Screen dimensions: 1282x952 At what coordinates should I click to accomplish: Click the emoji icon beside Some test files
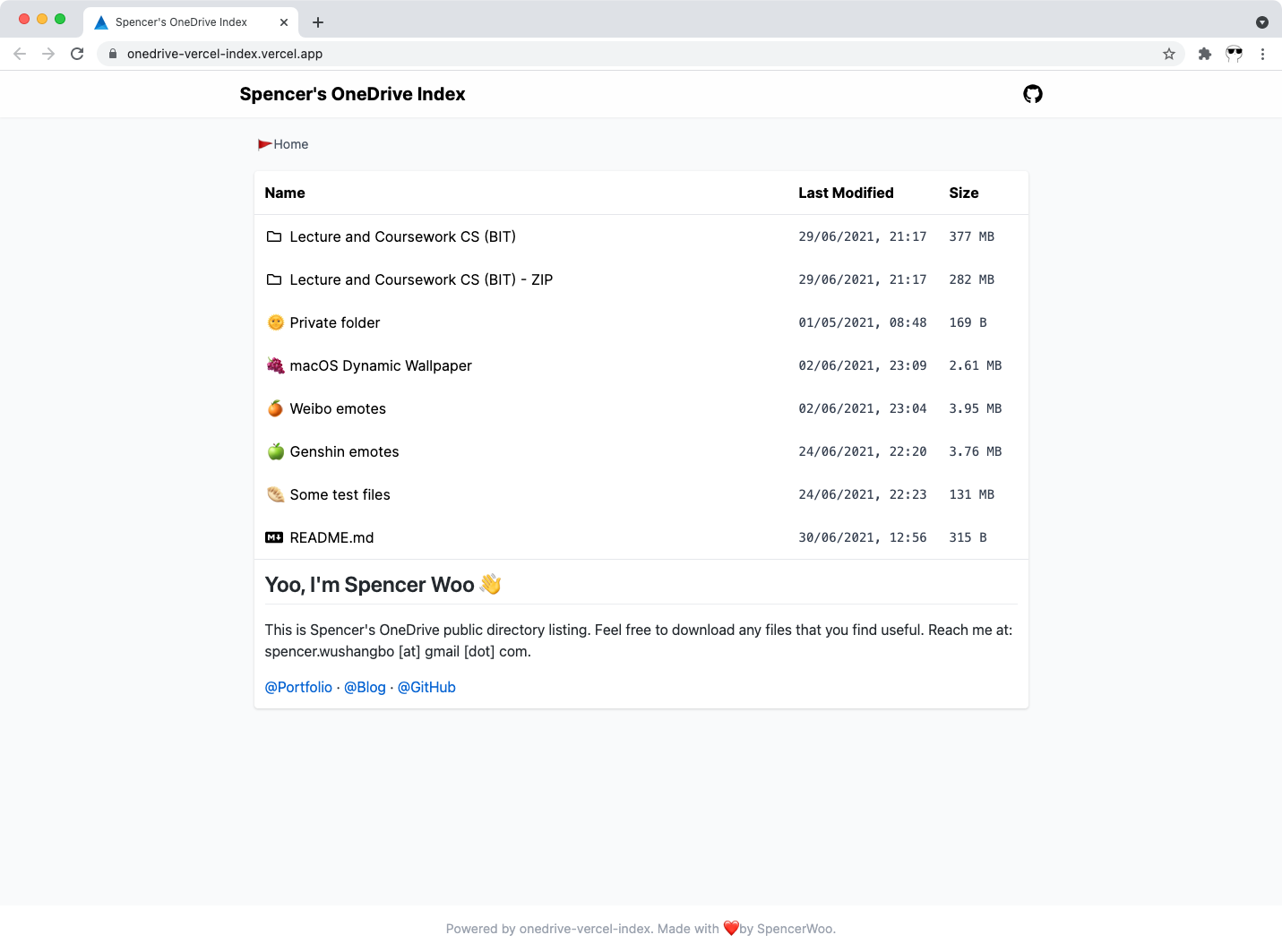click(275, 494)
